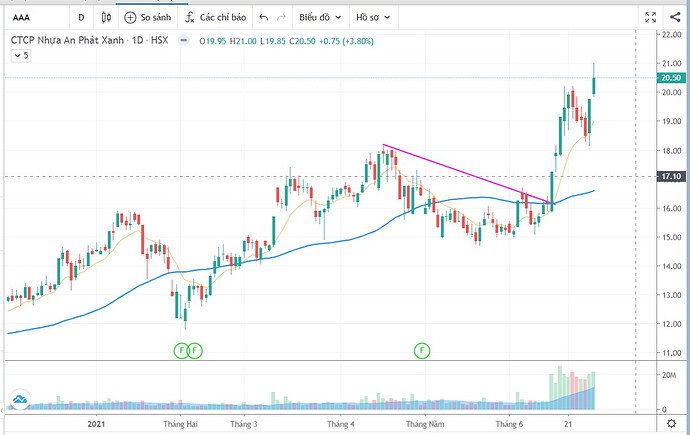The height and width of the screenshot is (435, 690).
Task: Click the 11.00 price axis label
Action: tap(672, 353)
